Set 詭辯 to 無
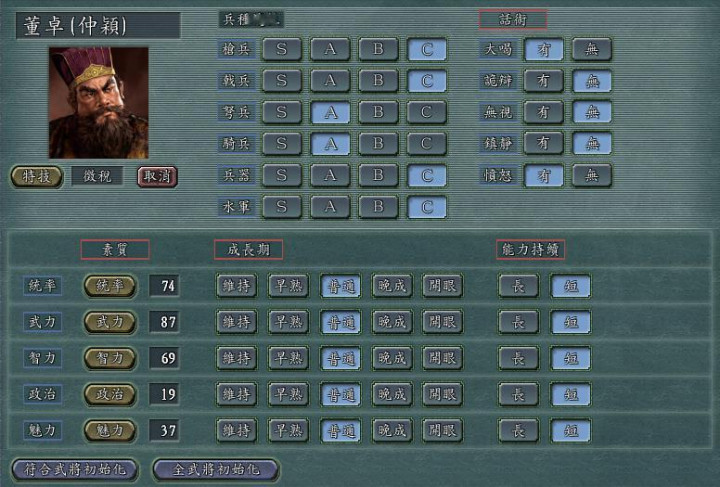 pos(592,81)
